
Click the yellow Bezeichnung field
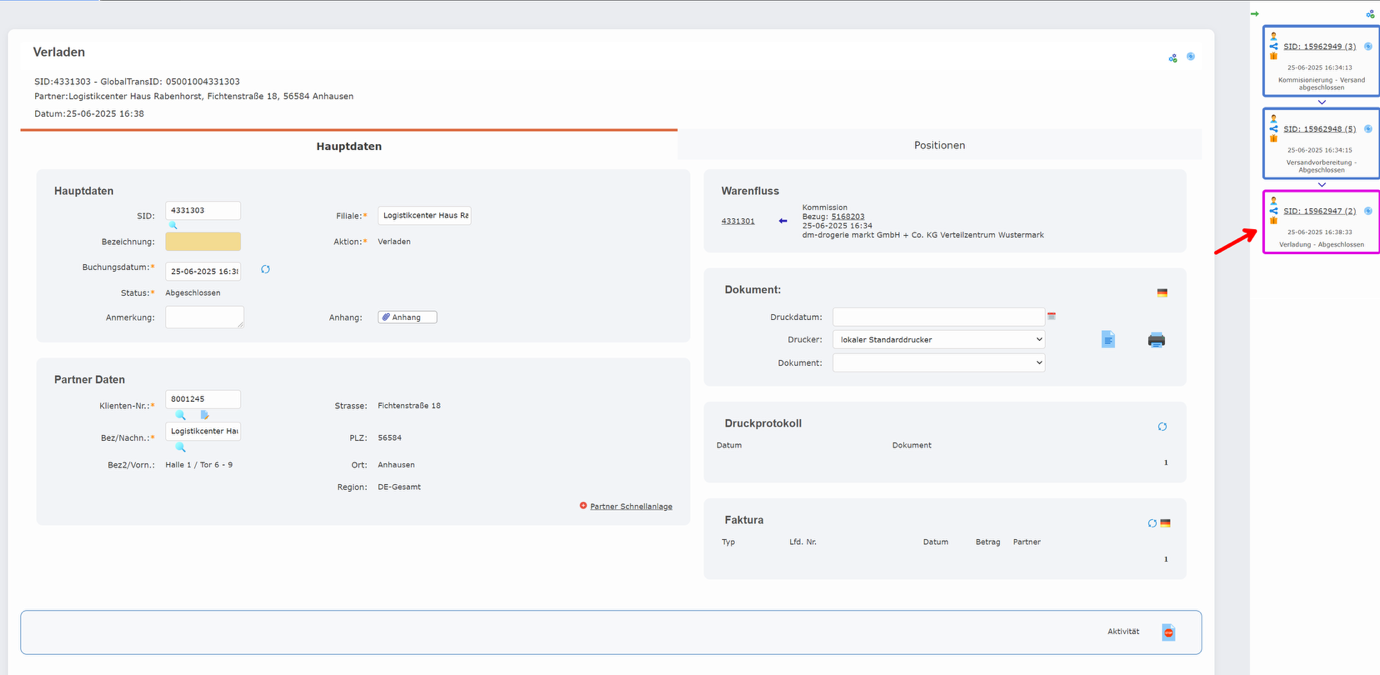[x=203, y=242]
